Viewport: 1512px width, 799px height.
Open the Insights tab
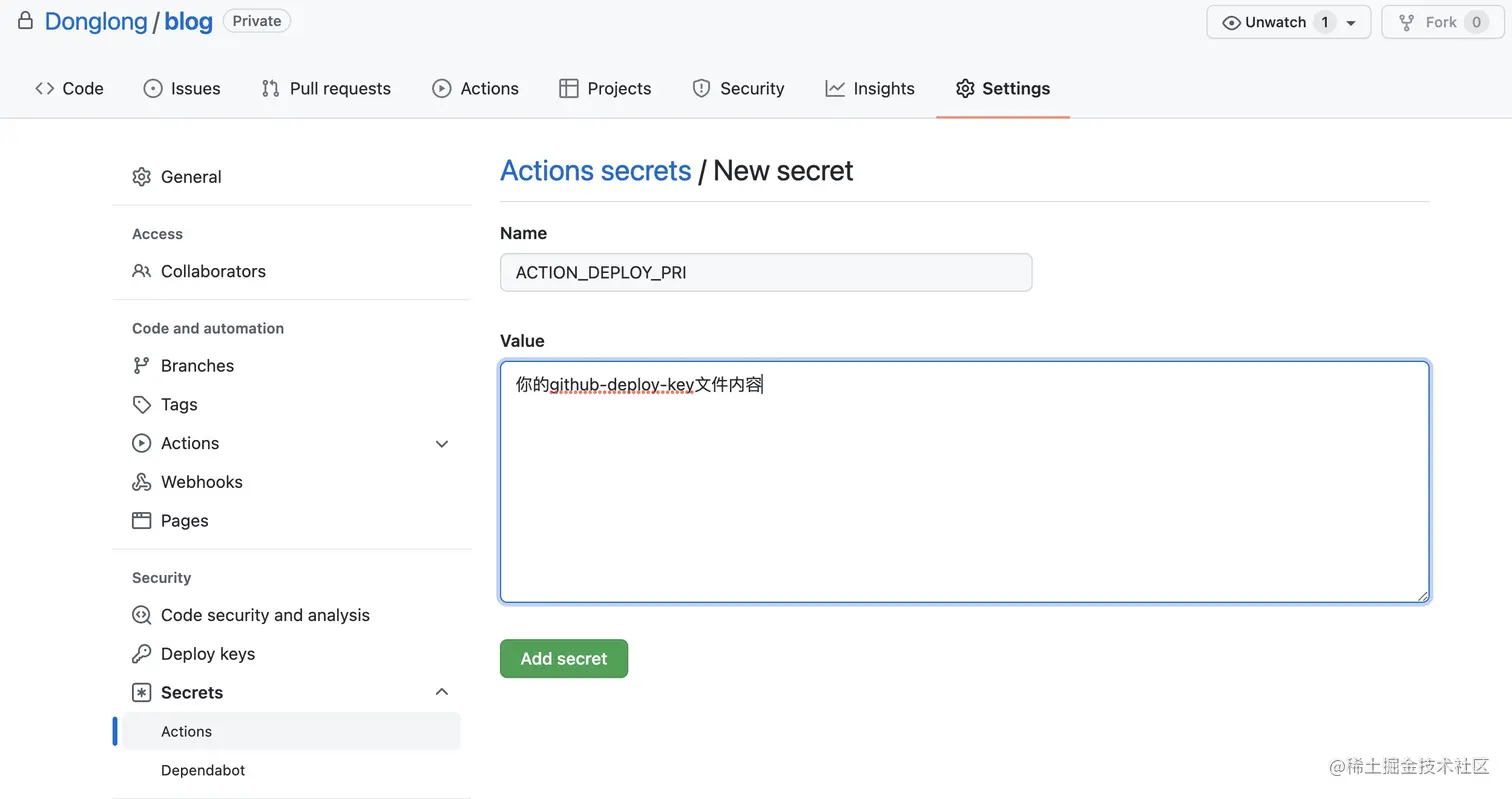click(869, 88)
